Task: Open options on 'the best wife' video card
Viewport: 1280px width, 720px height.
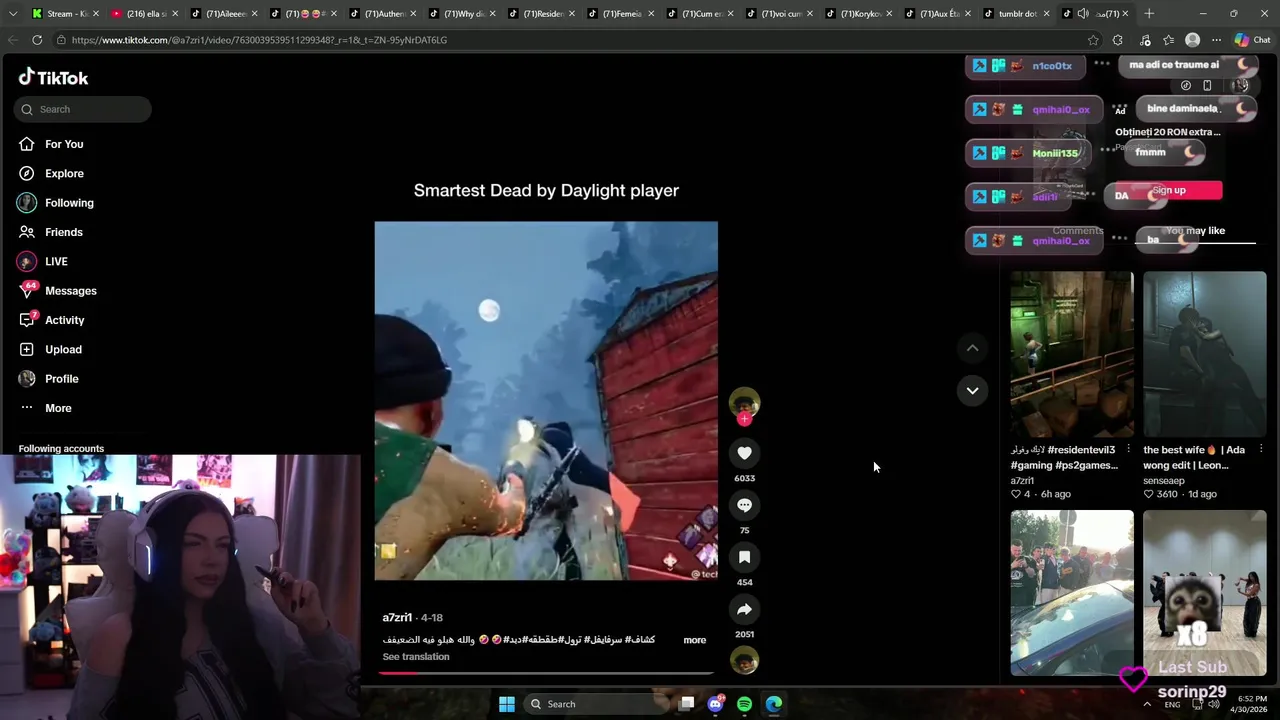Action: pos(1260,449)
